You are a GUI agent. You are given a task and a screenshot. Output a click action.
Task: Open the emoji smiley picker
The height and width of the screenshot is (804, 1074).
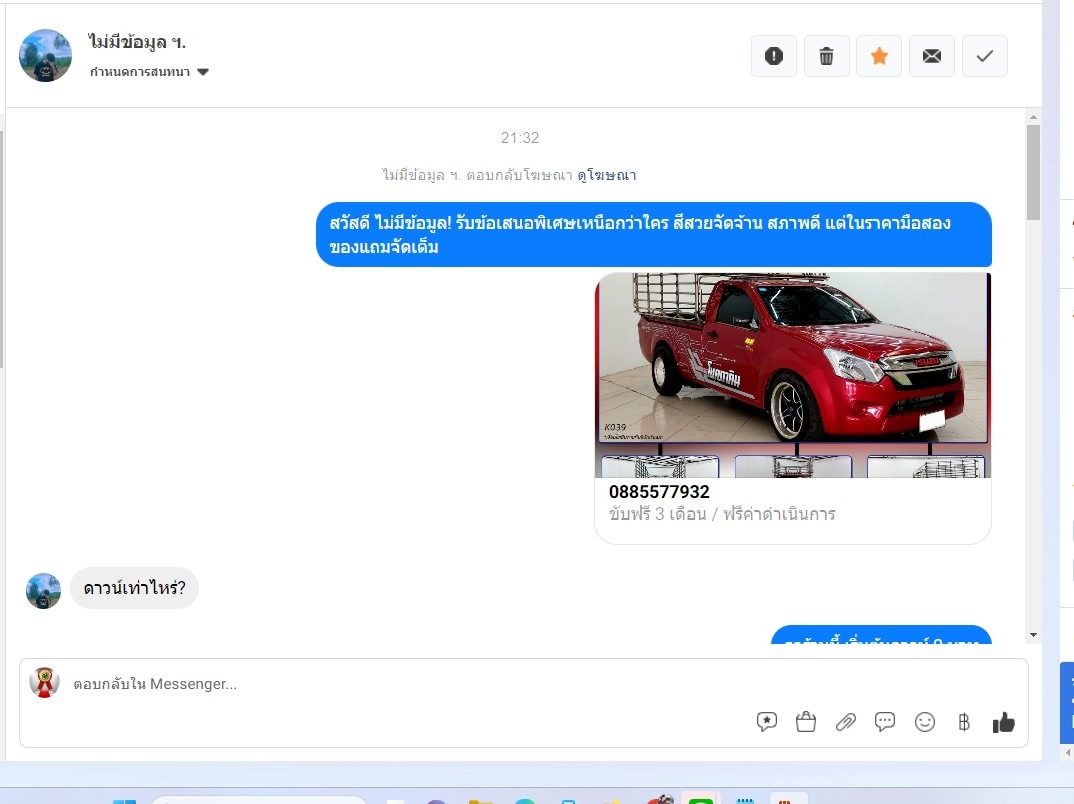925,722
